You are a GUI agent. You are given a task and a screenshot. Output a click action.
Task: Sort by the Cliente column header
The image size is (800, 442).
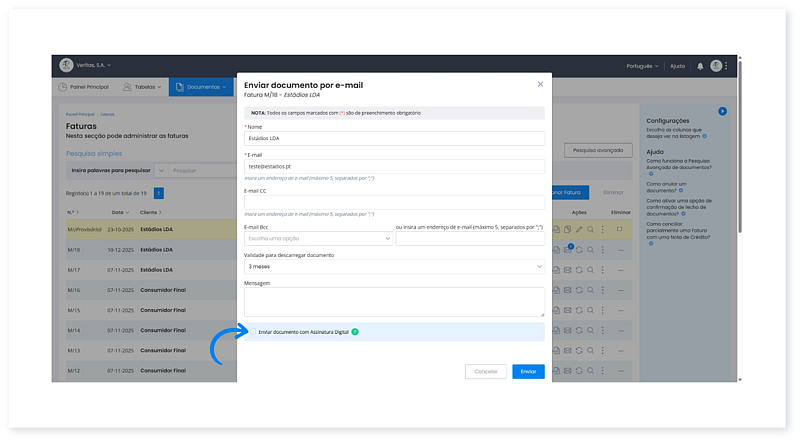[151, 212]
